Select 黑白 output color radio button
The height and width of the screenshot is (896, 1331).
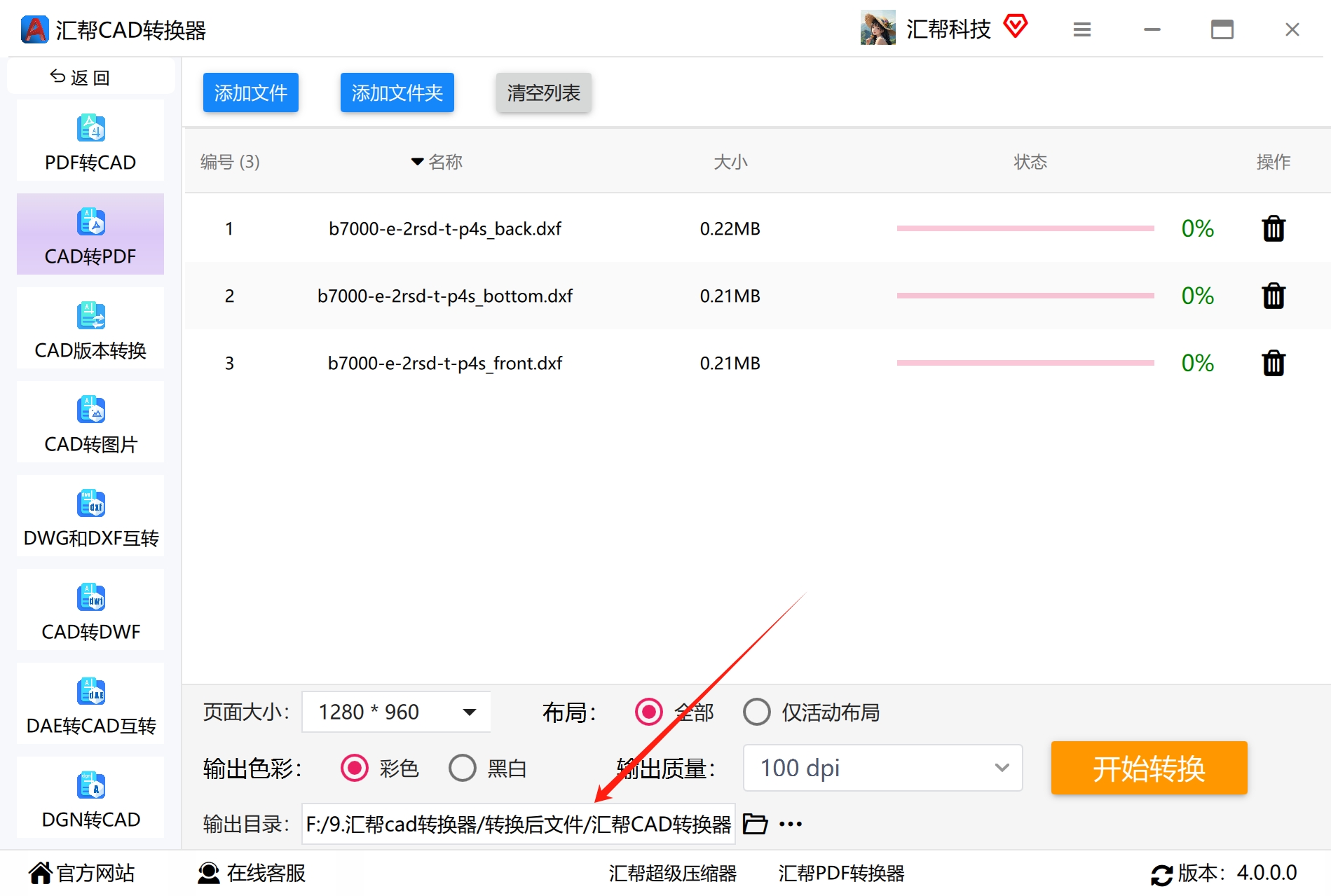[463, 768]
